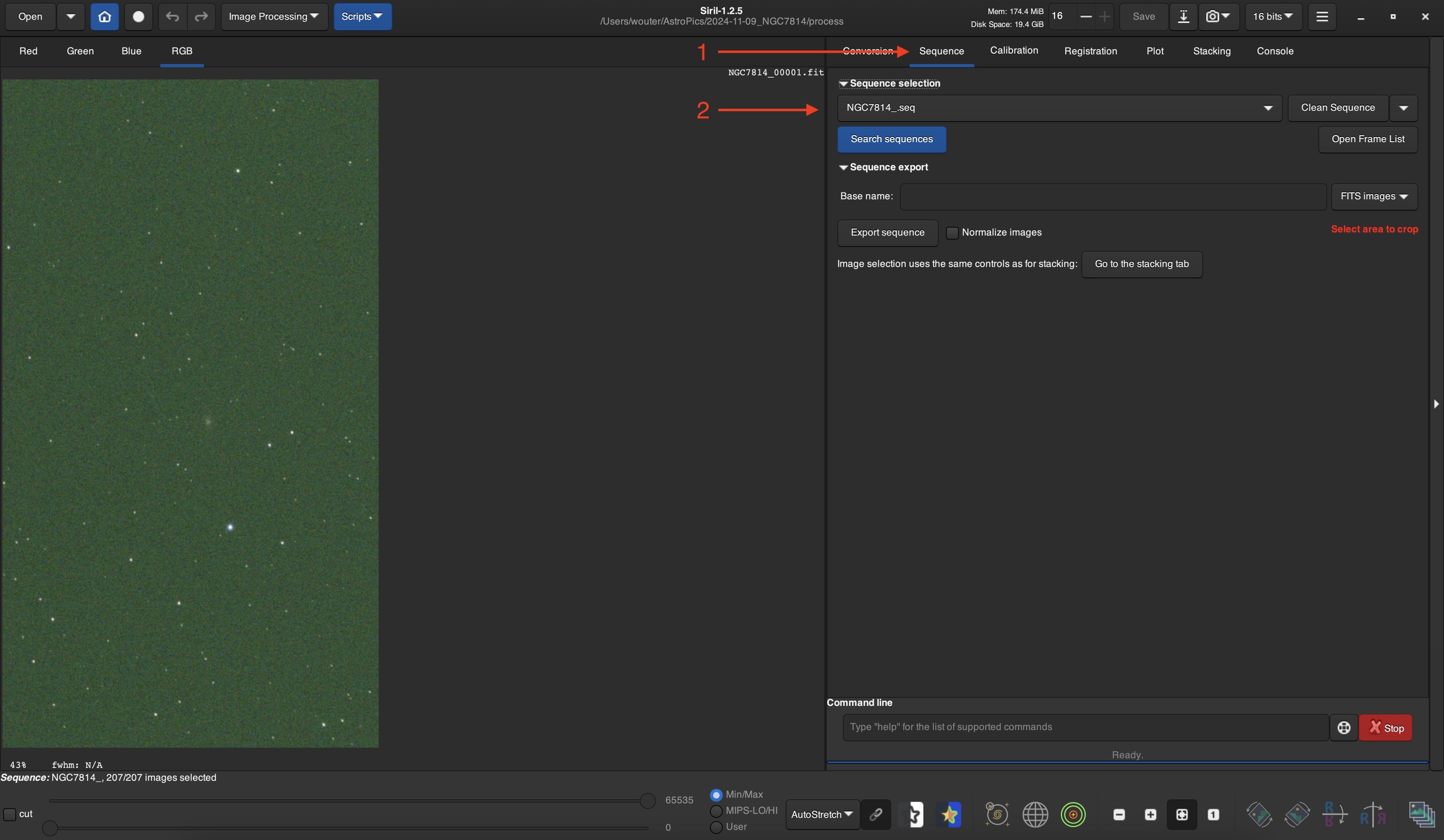Click the upper 65535 cutoff slider handle

(647, 800)
